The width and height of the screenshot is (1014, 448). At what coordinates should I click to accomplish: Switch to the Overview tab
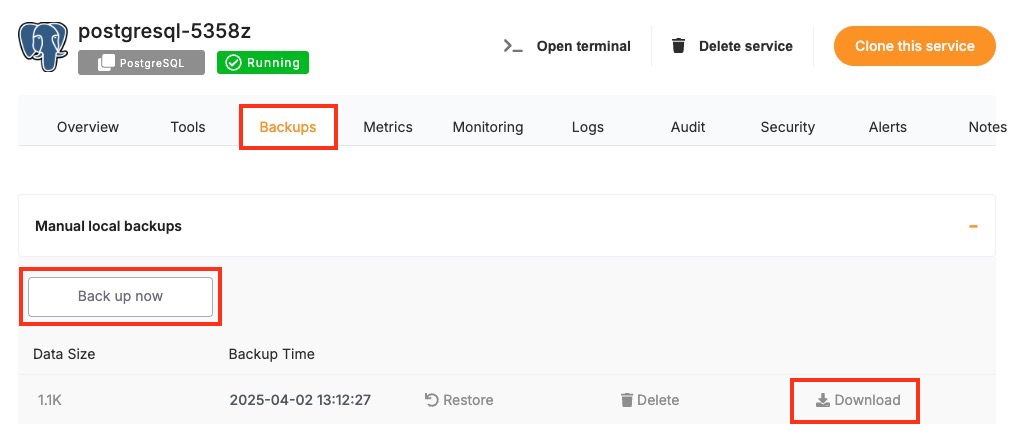pos(88,127)
